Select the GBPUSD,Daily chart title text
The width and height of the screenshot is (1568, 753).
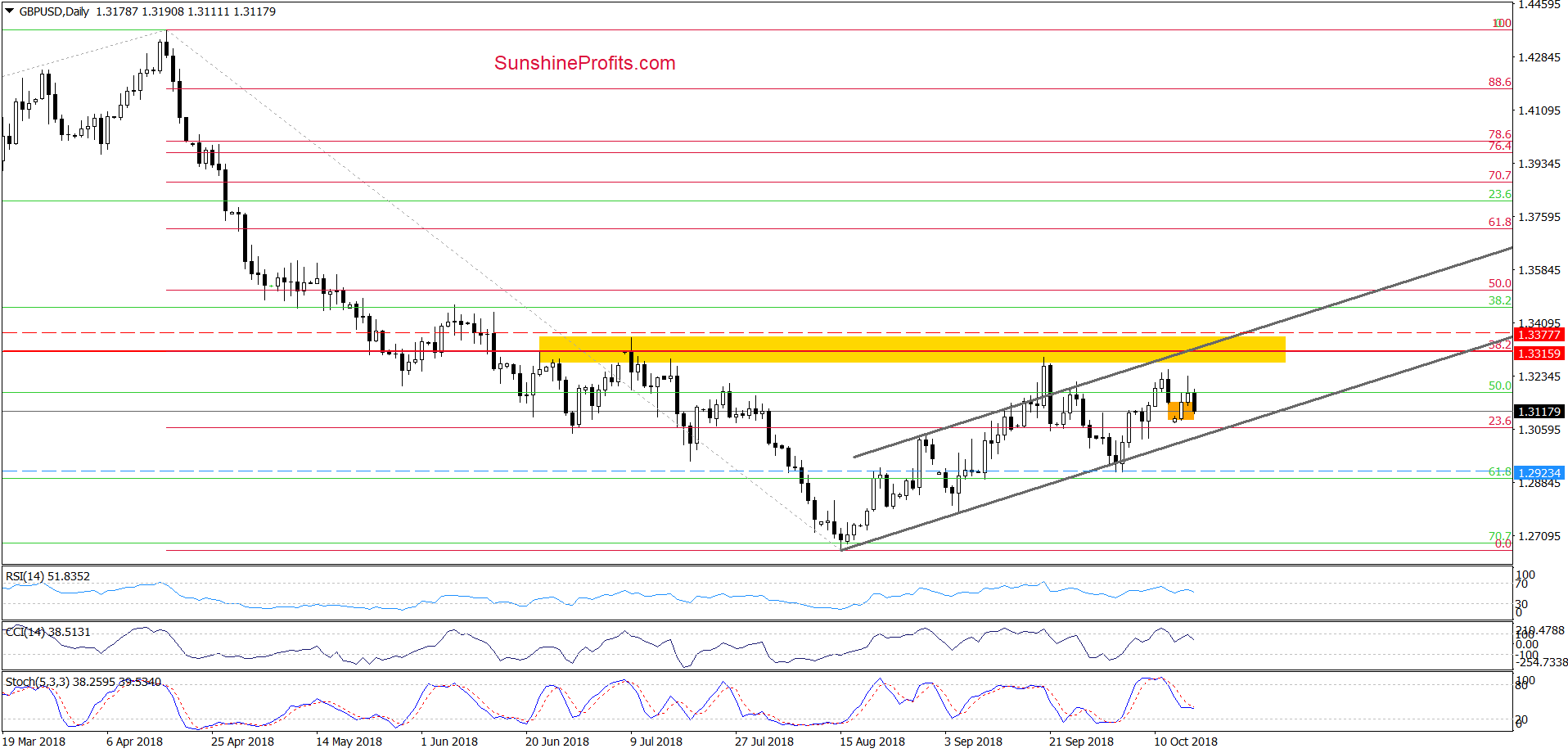(54, 11)
